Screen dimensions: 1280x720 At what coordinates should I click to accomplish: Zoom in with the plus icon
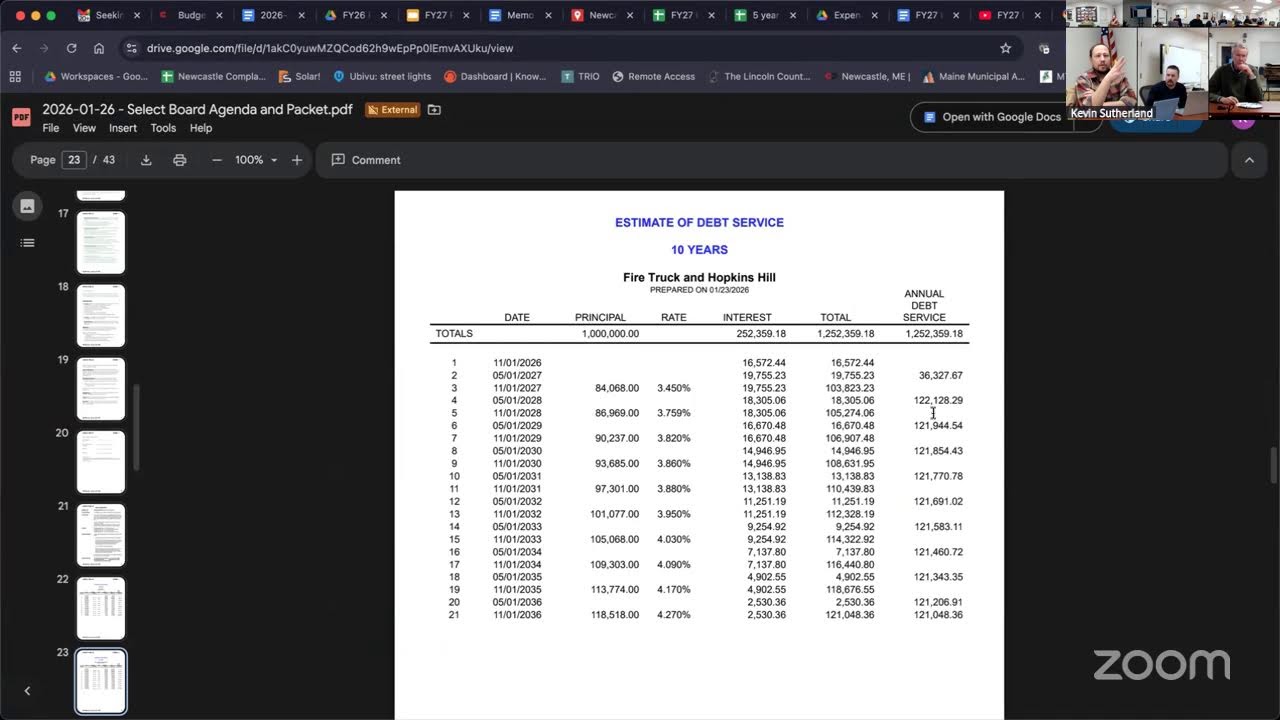point(297,160)
